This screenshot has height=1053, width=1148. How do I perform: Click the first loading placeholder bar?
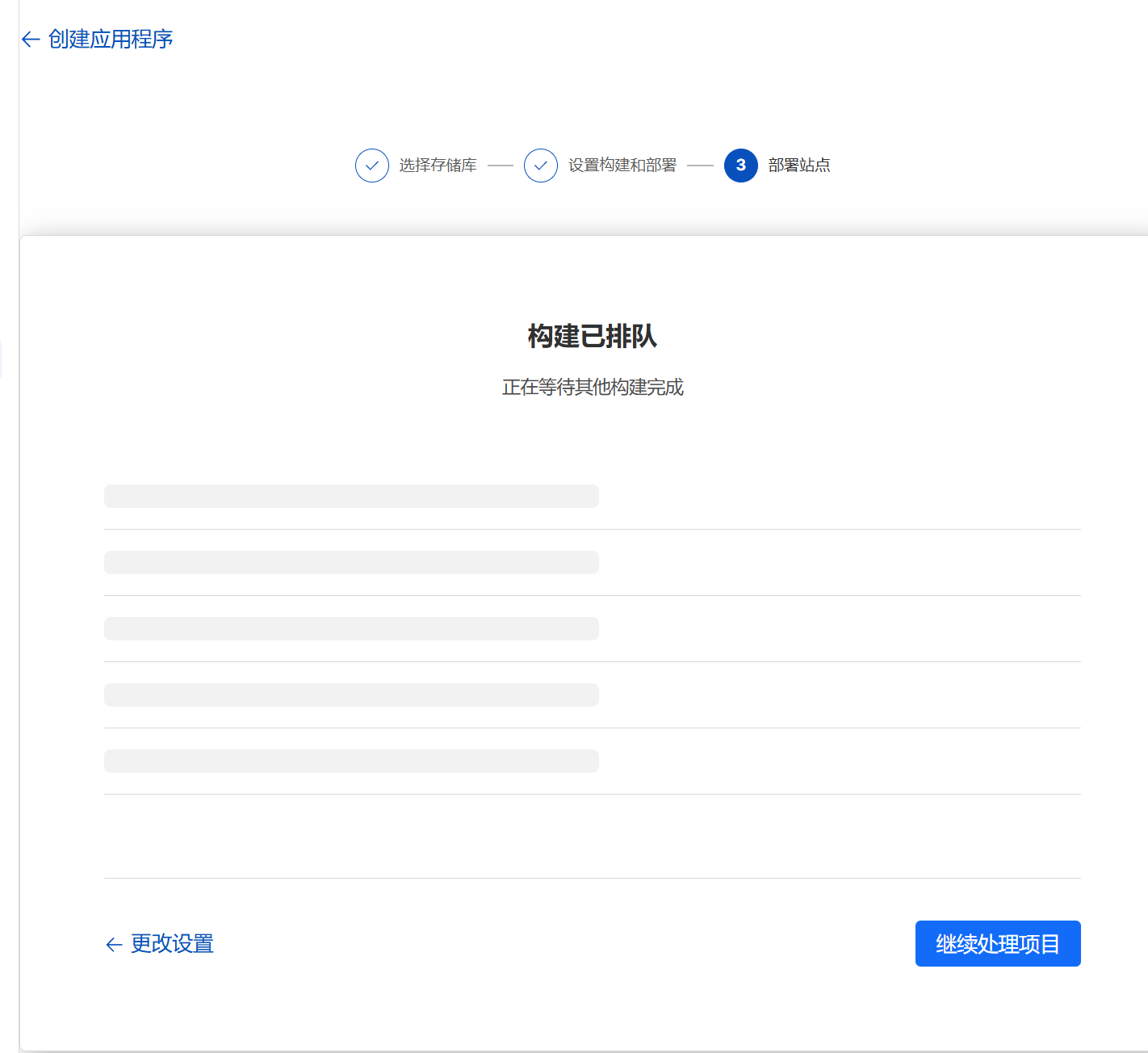pos(351,496)
